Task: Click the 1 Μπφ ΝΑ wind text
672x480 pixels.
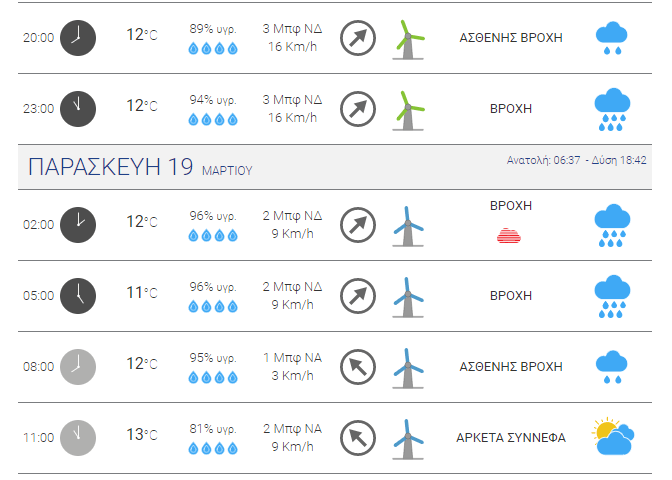Action: [x=292, y=358]
